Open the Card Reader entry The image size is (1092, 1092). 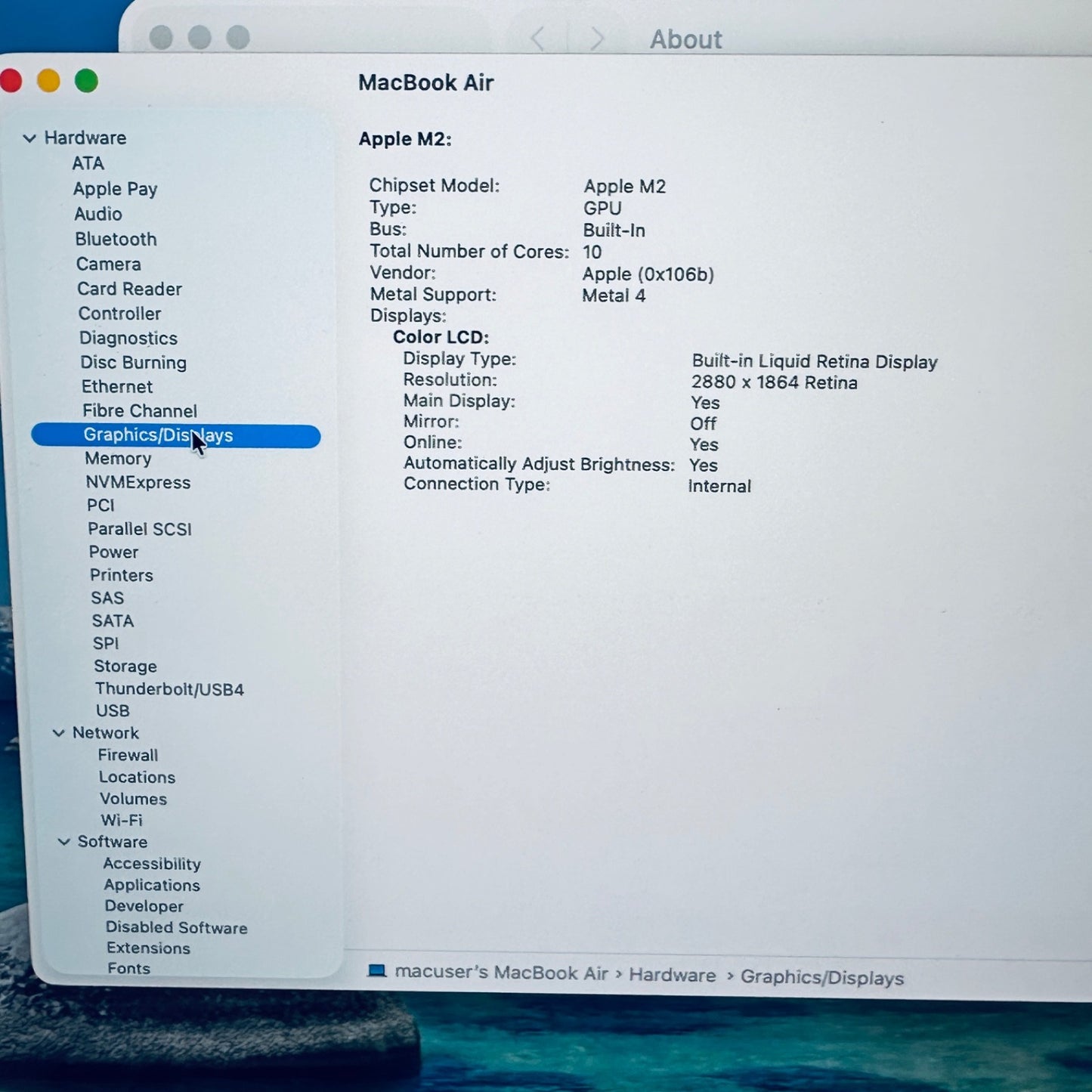click(x=130, y=289)
